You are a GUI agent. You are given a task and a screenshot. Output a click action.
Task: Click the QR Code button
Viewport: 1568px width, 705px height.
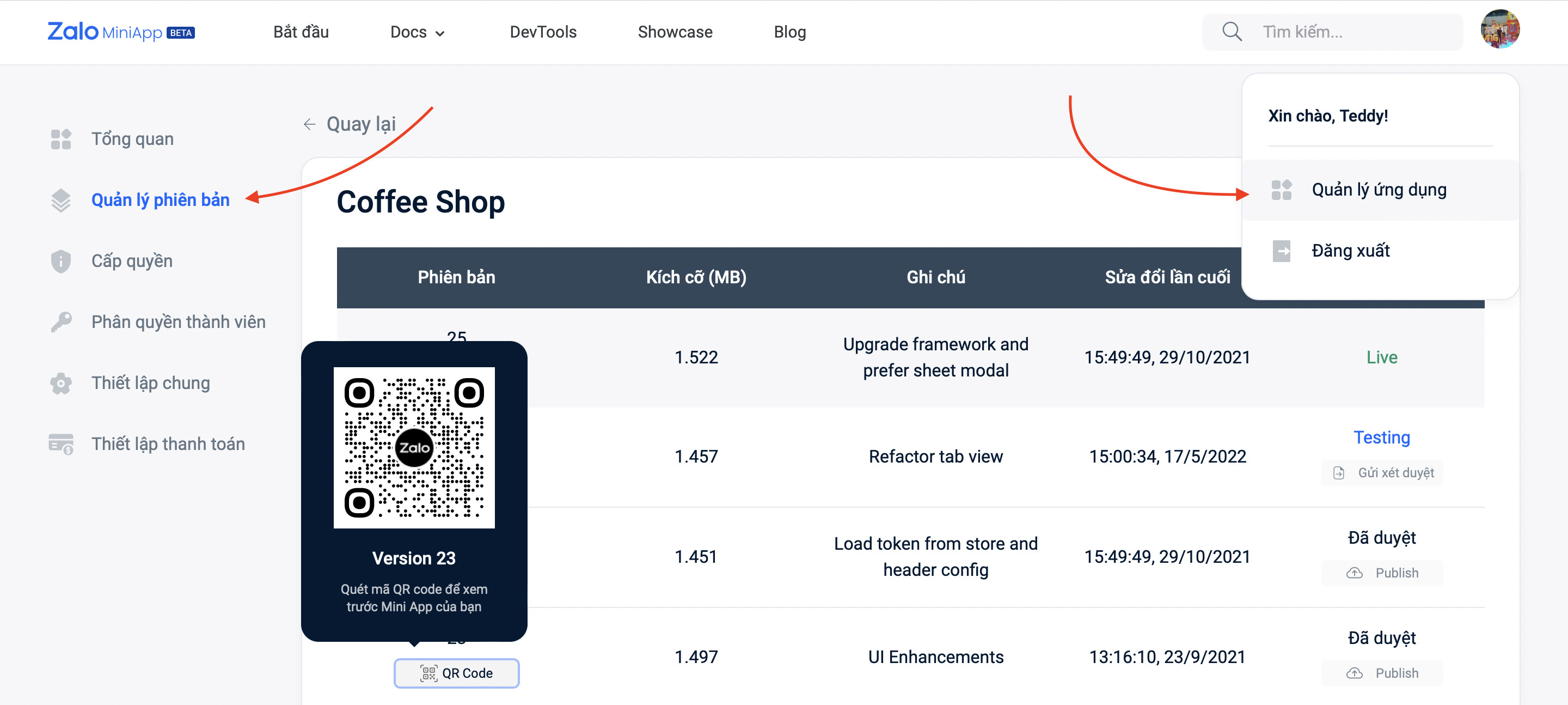[456, 673]
